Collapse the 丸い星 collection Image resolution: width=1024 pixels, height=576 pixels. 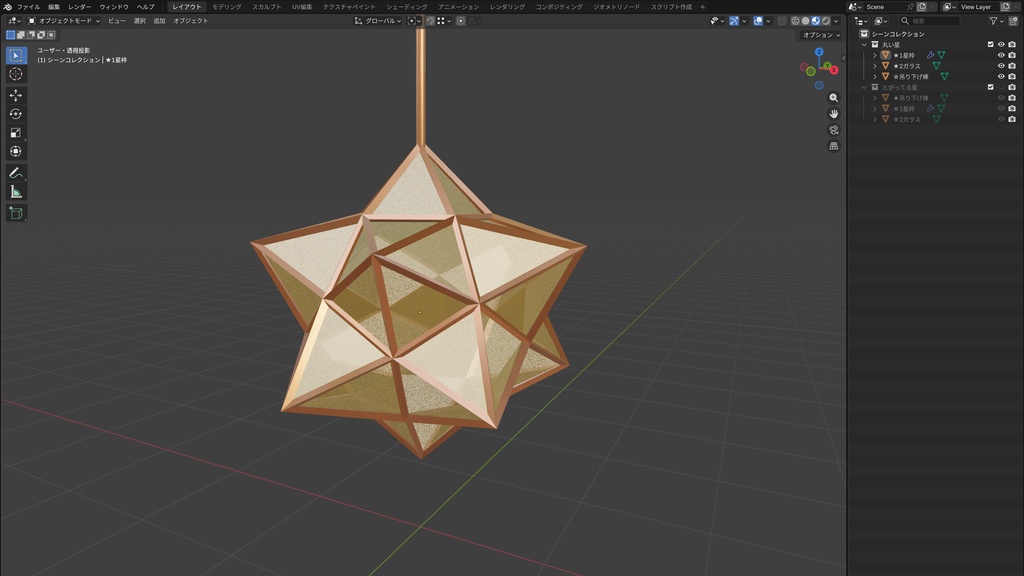[865, 44]
